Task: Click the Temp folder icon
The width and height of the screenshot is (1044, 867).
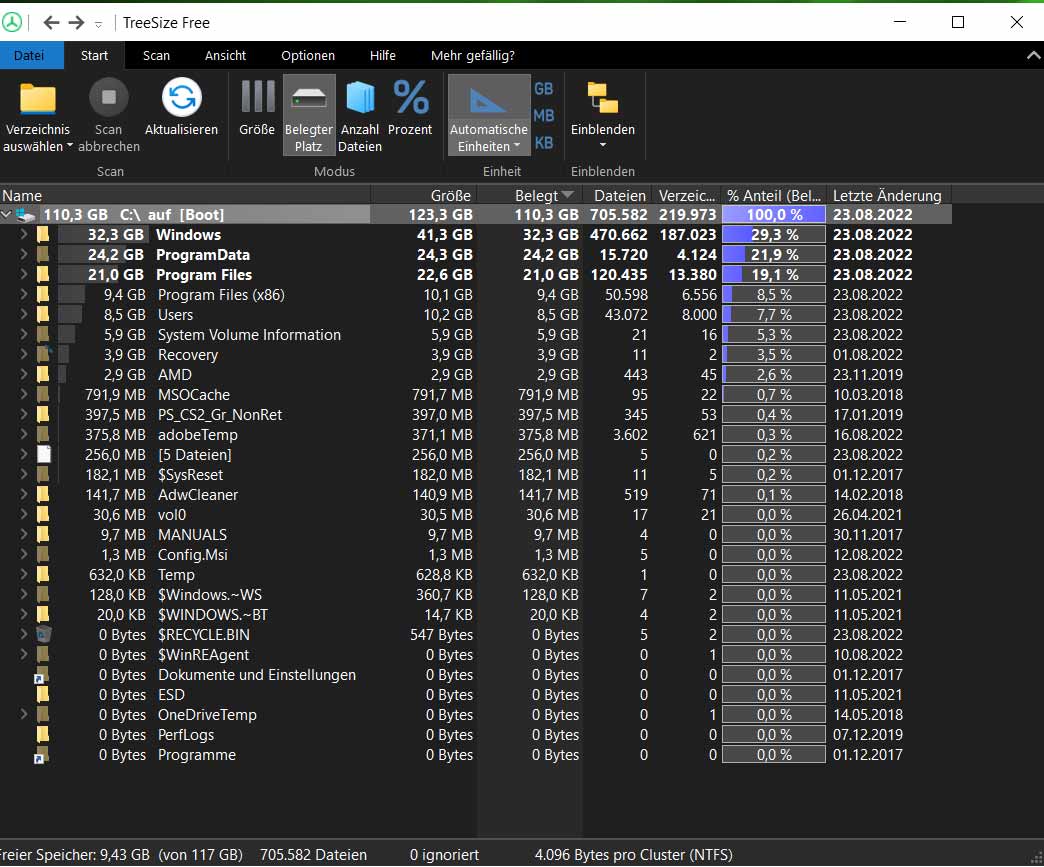Action: click(x=43, y=574)
